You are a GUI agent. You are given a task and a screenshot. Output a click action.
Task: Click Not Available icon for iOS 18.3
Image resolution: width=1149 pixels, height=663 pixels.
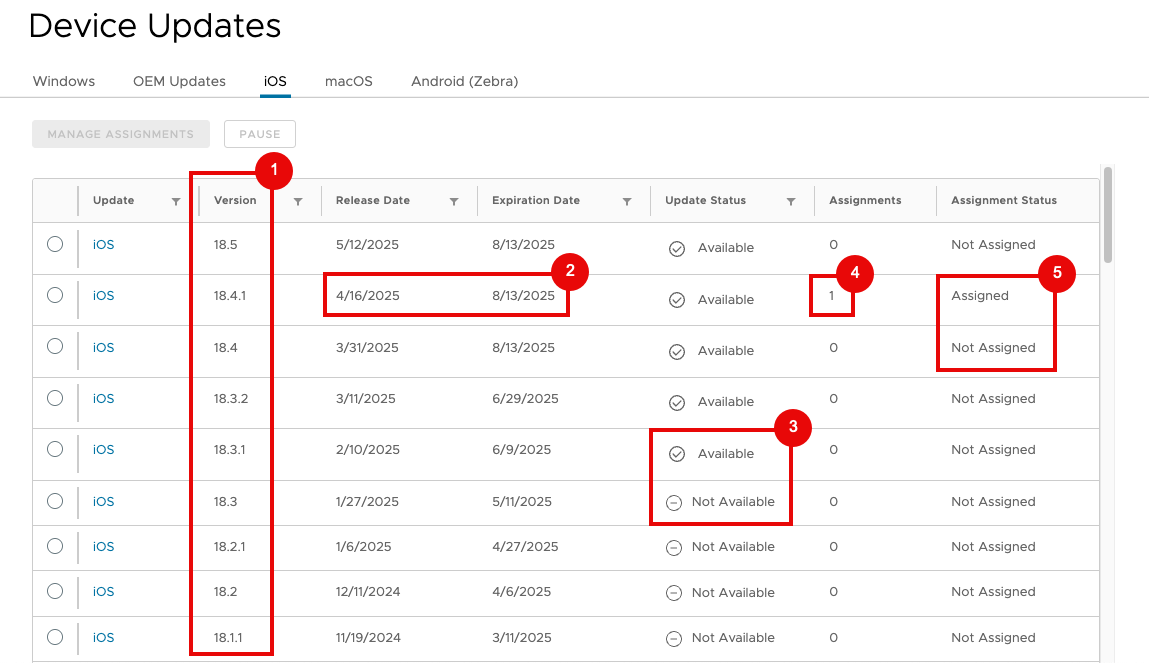point(674,502)
